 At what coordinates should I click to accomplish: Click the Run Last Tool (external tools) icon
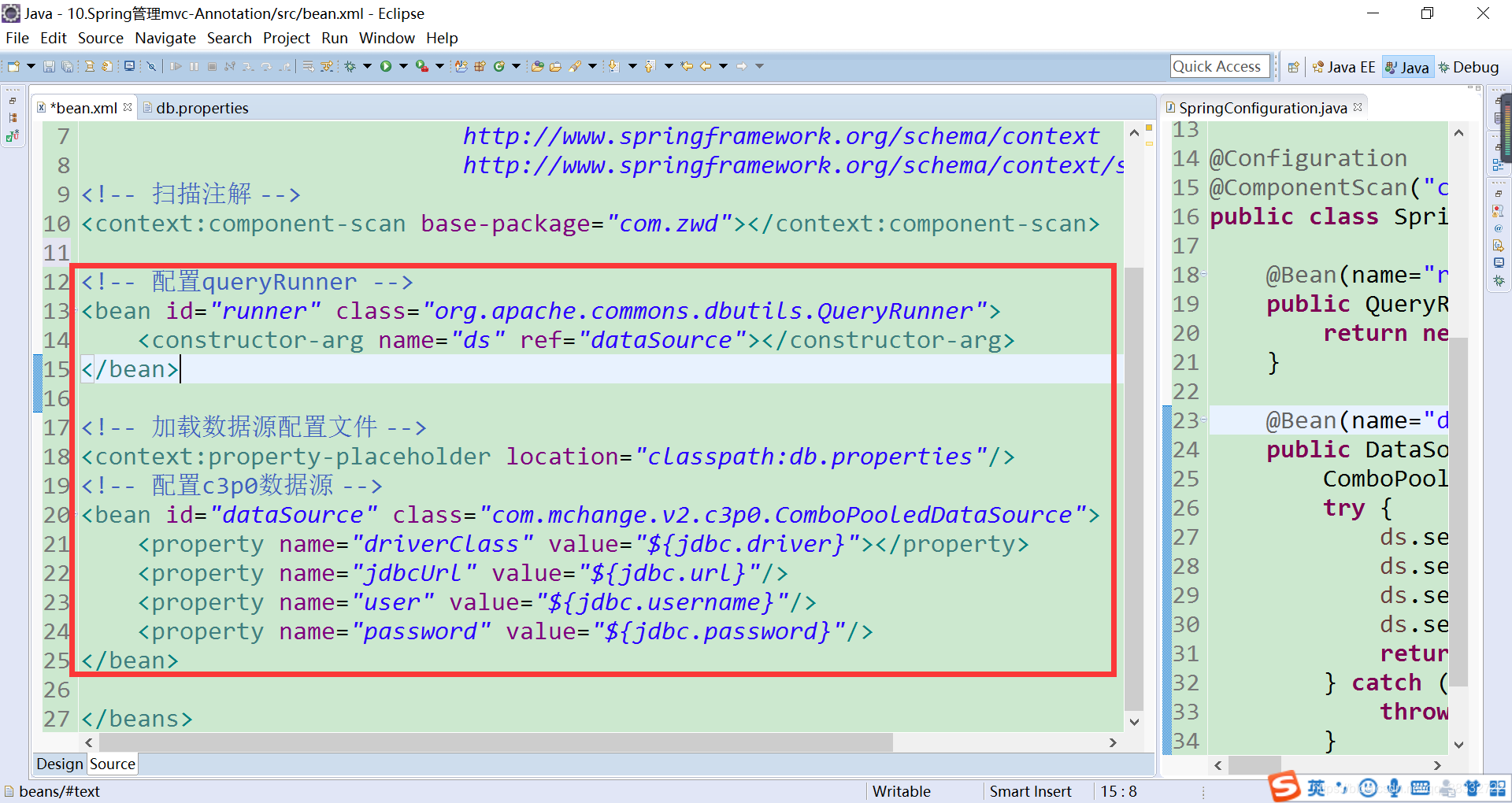pyautogui.click(x=422, y=66)
